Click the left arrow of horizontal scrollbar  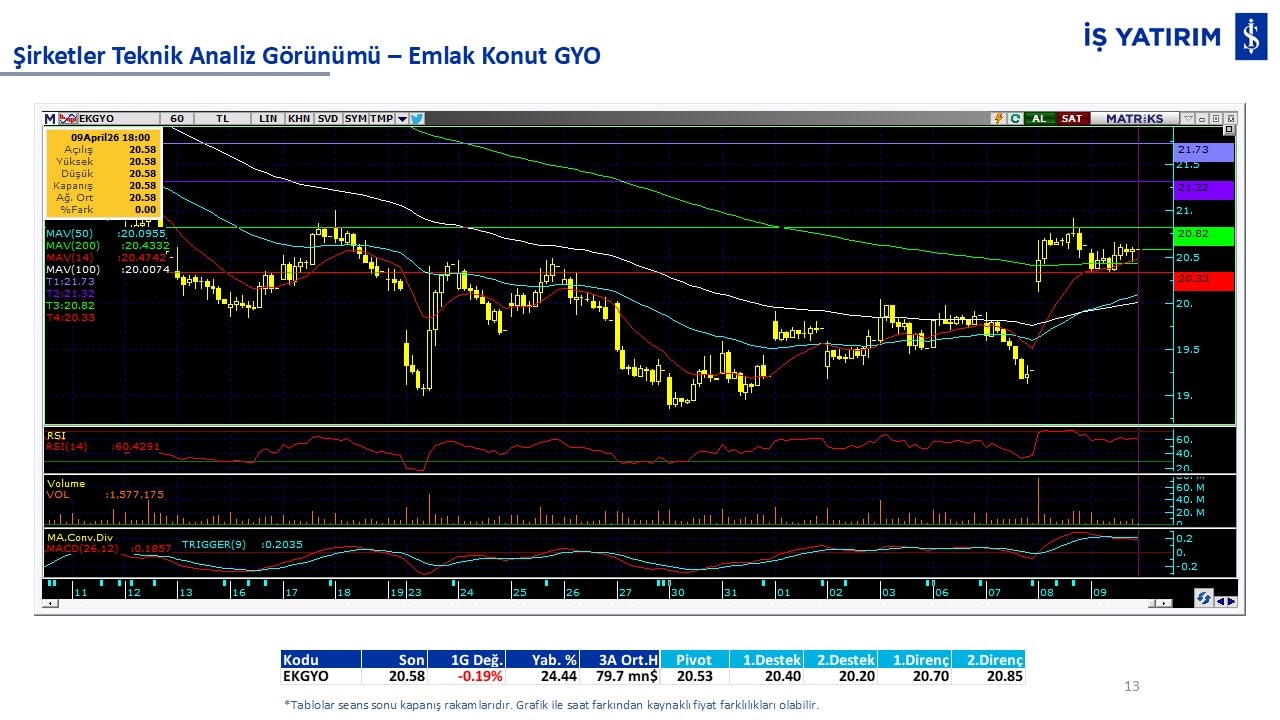point(50,603)
